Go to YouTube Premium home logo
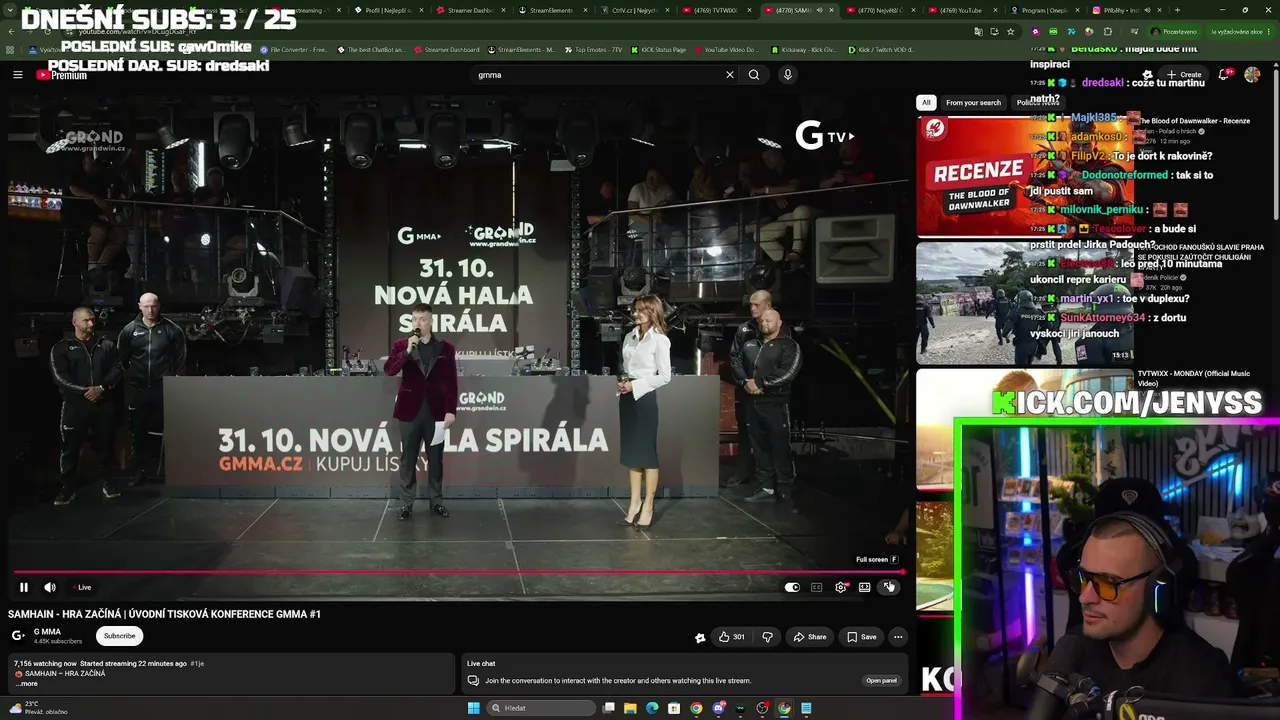Viewport: 1280px width, 720px height. pyautogui.click(x=62, y=75)
